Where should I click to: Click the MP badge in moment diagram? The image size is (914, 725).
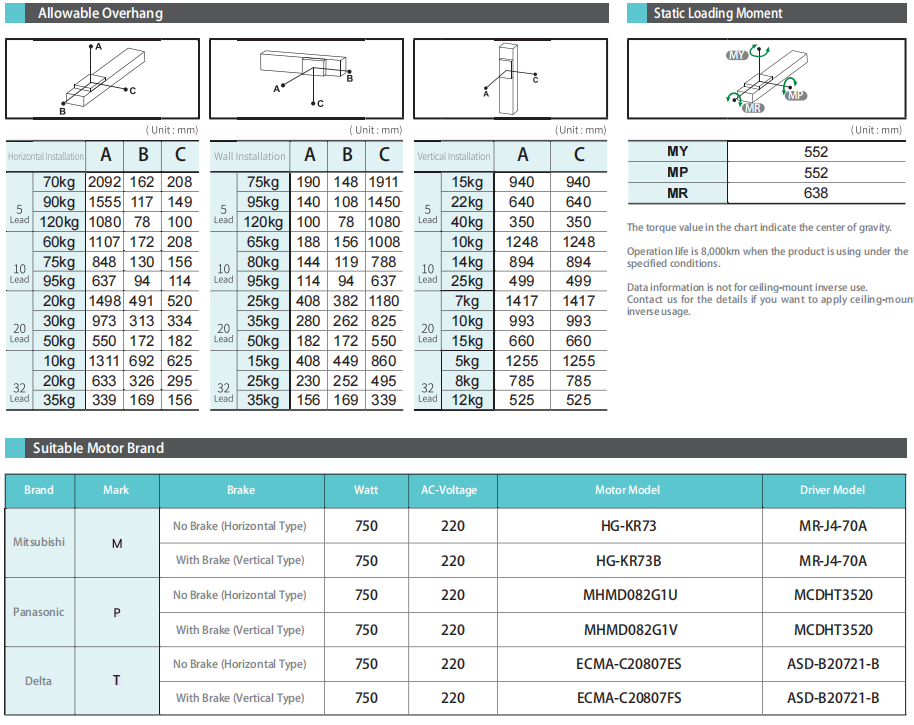click(795, 95)
